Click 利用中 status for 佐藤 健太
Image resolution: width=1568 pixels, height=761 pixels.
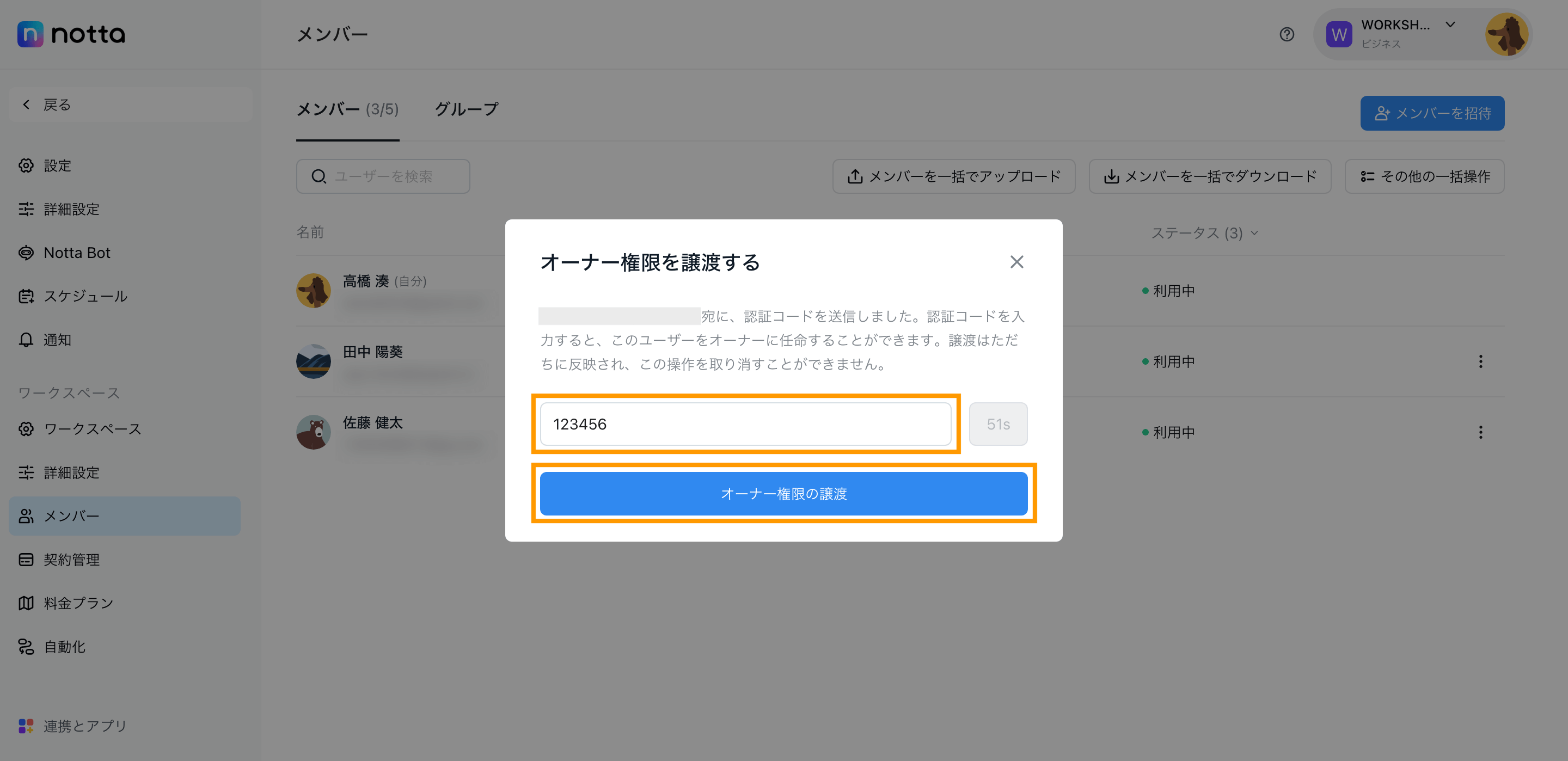tap(1169, 432)
